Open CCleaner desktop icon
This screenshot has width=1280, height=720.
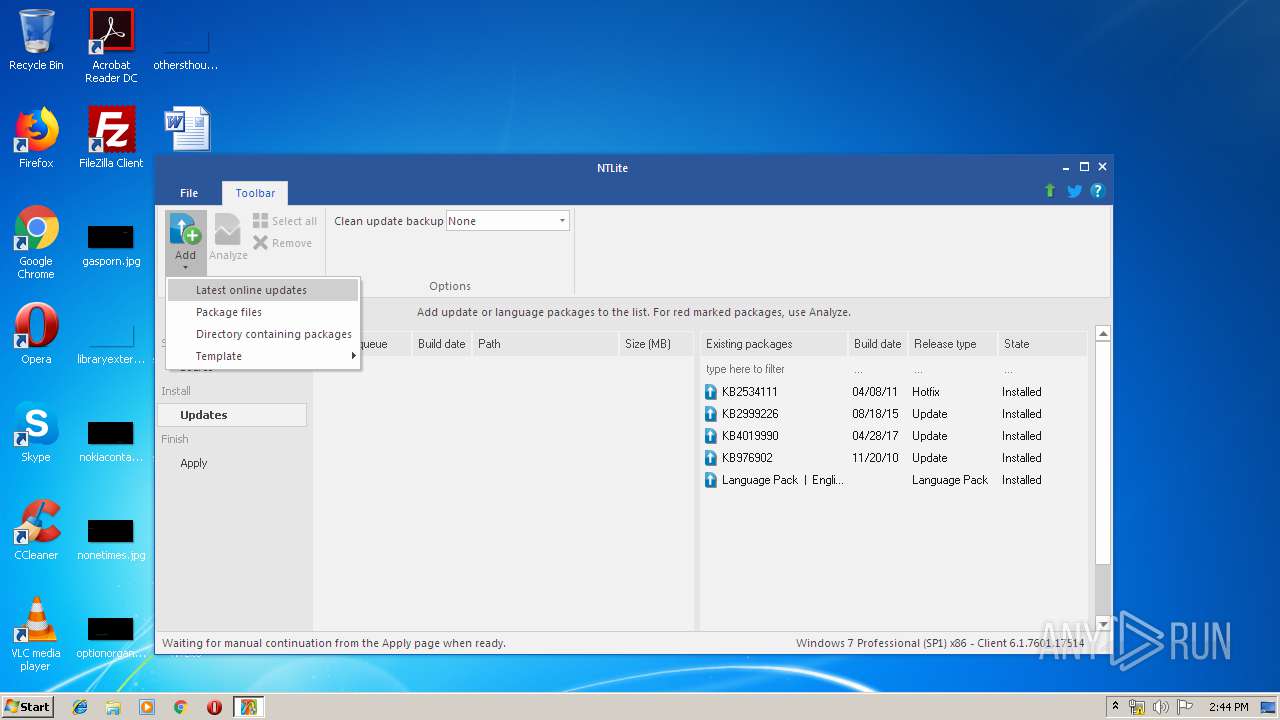36,530
